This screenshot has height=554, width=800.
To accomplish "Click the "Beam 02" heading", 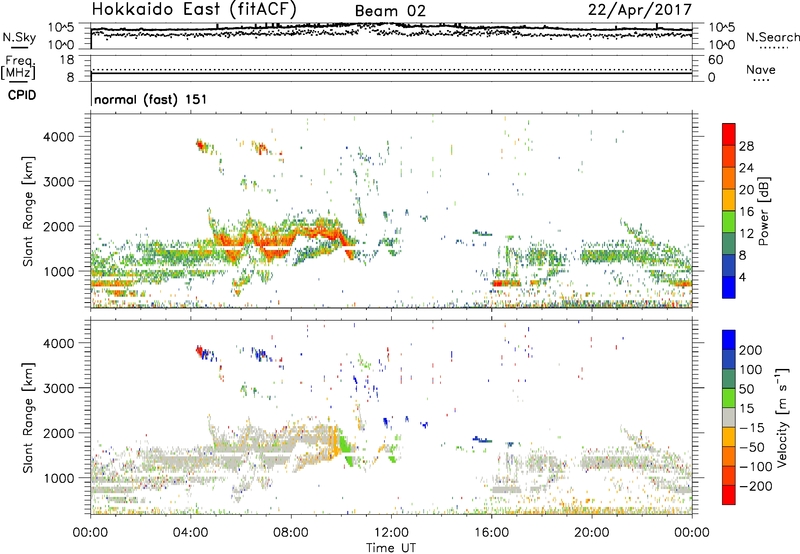I will [390, 11].
